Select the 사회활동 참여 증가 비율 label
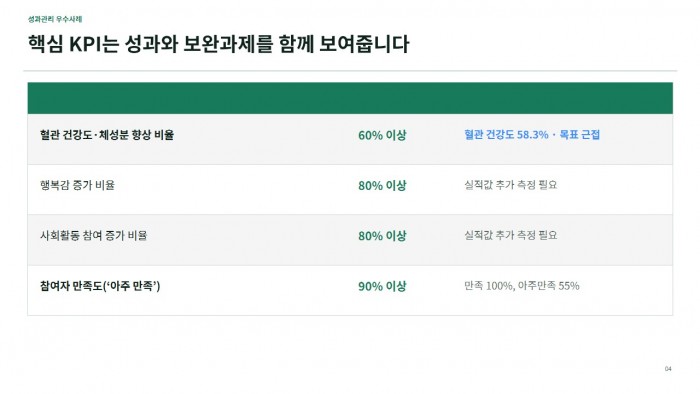Image resolution: width=700 pixels, height=394 pixels. (x=93, y=236)
